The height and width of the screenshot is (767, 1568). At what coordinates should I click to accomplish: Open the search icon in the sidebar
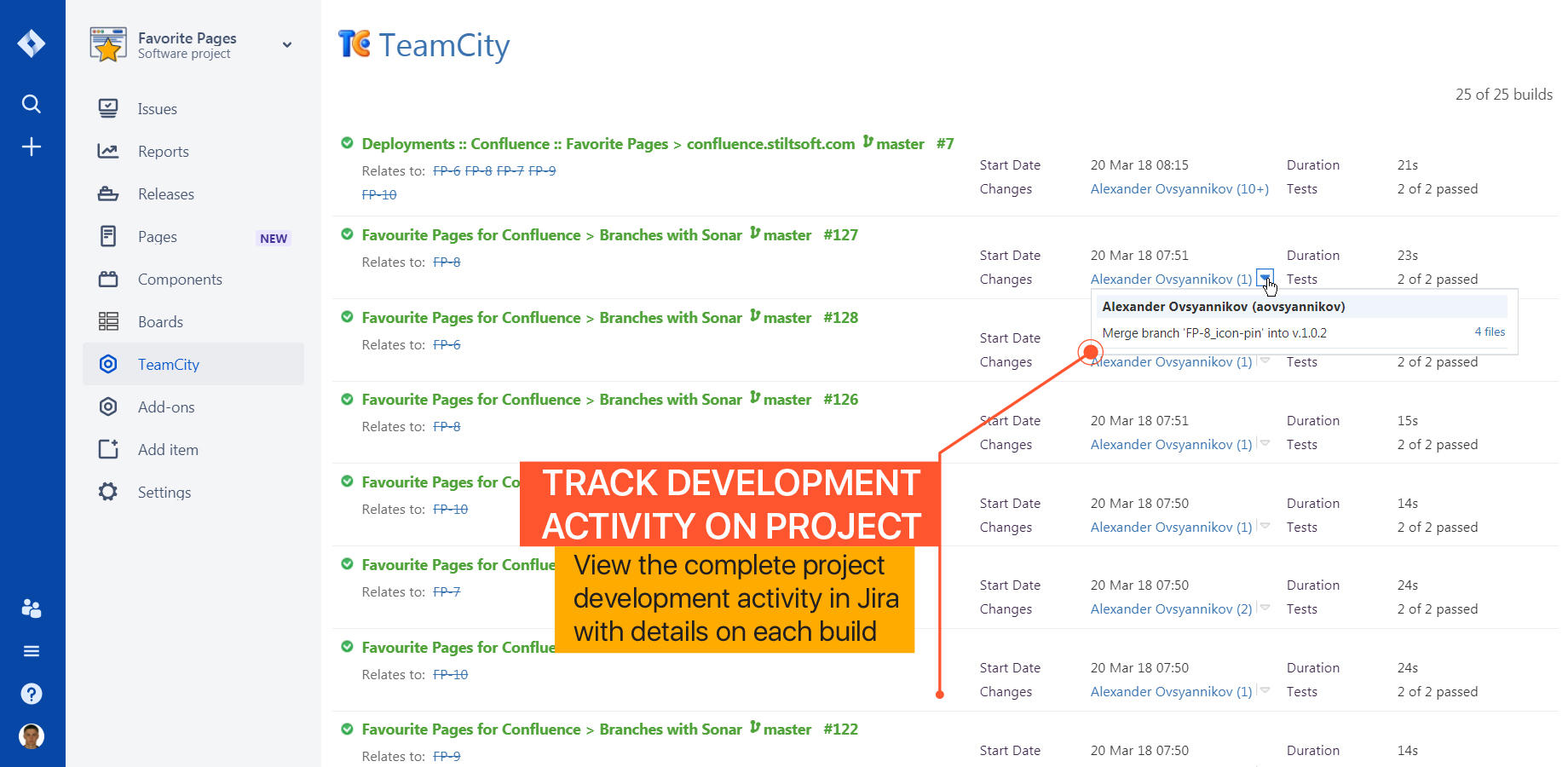click(x=32, y=104)
